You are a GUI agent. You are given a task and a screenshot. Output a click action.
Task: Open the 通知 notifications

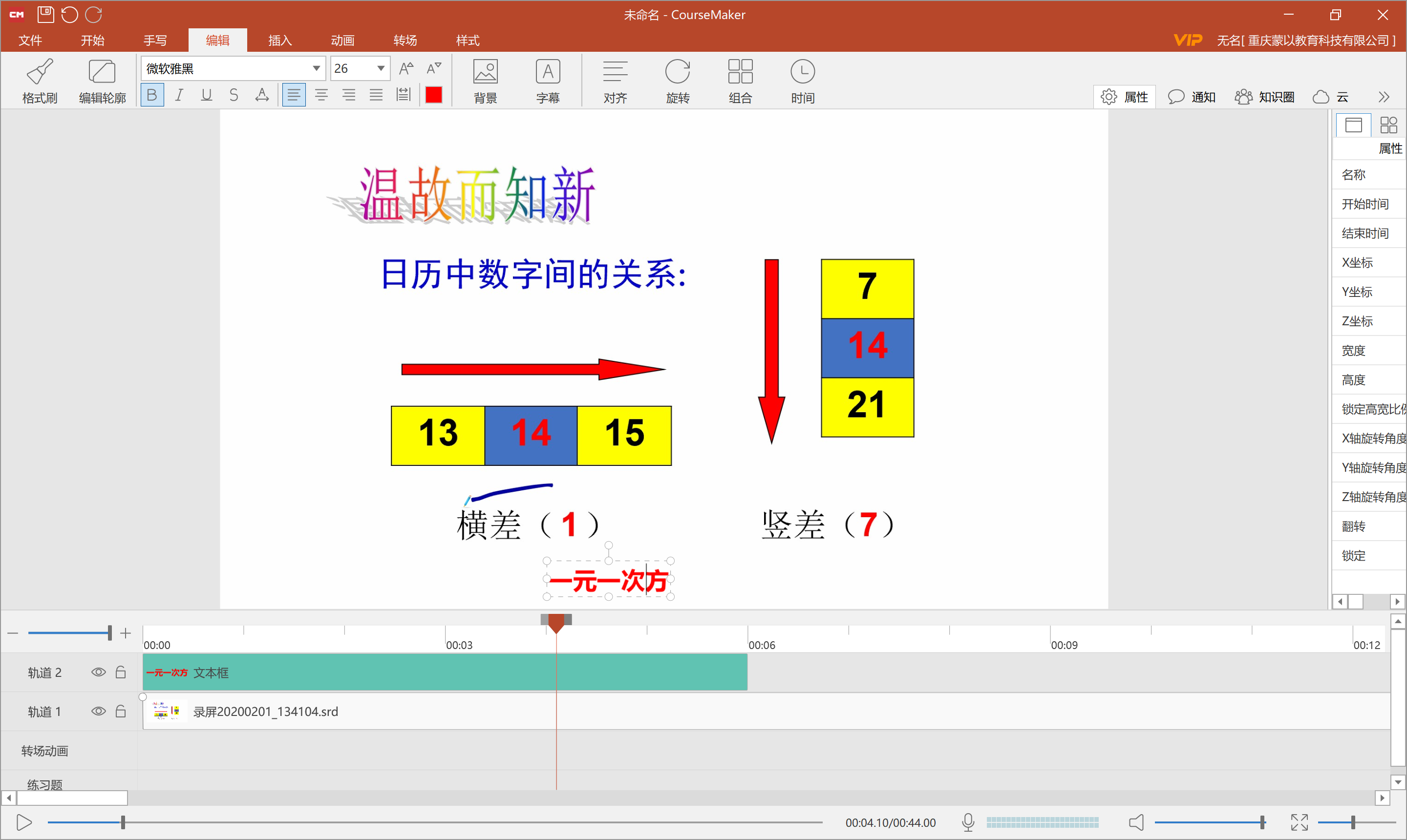pos(1192,96)
